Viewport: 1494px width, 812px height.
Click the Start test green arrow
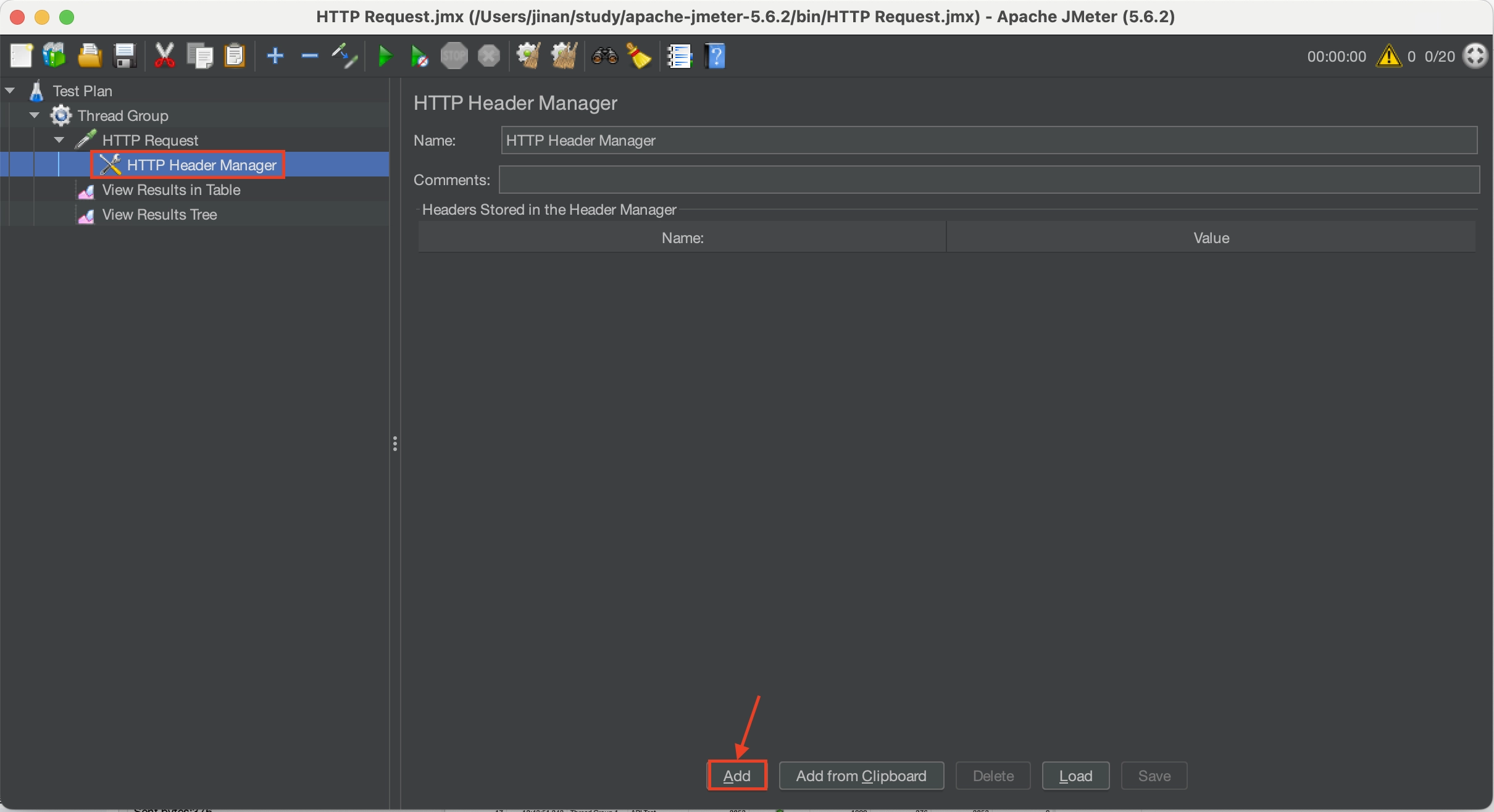click(x=385, y=56)
